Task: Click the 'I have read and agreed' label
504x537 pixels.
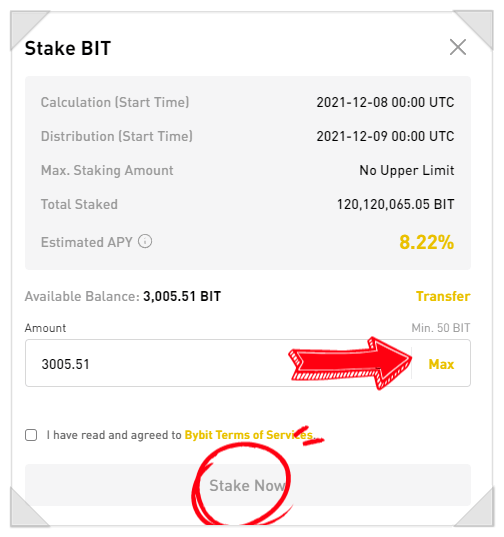Action: point(114,435)
